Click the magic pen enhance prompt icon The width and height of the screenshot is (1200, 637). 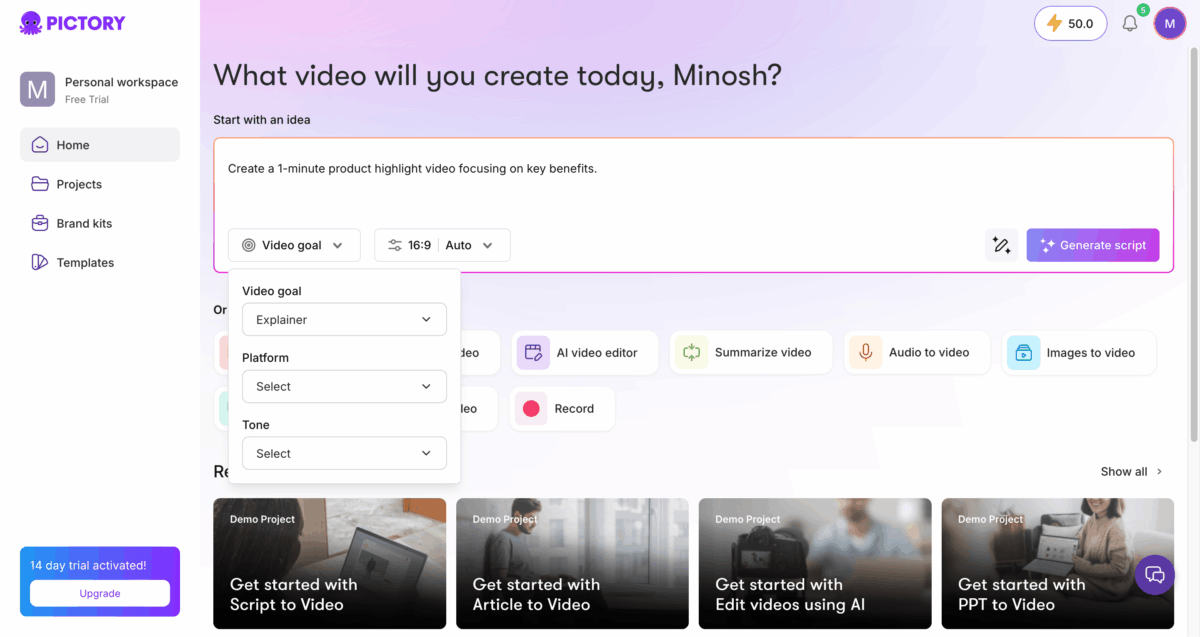click(x=1001, y=245)
